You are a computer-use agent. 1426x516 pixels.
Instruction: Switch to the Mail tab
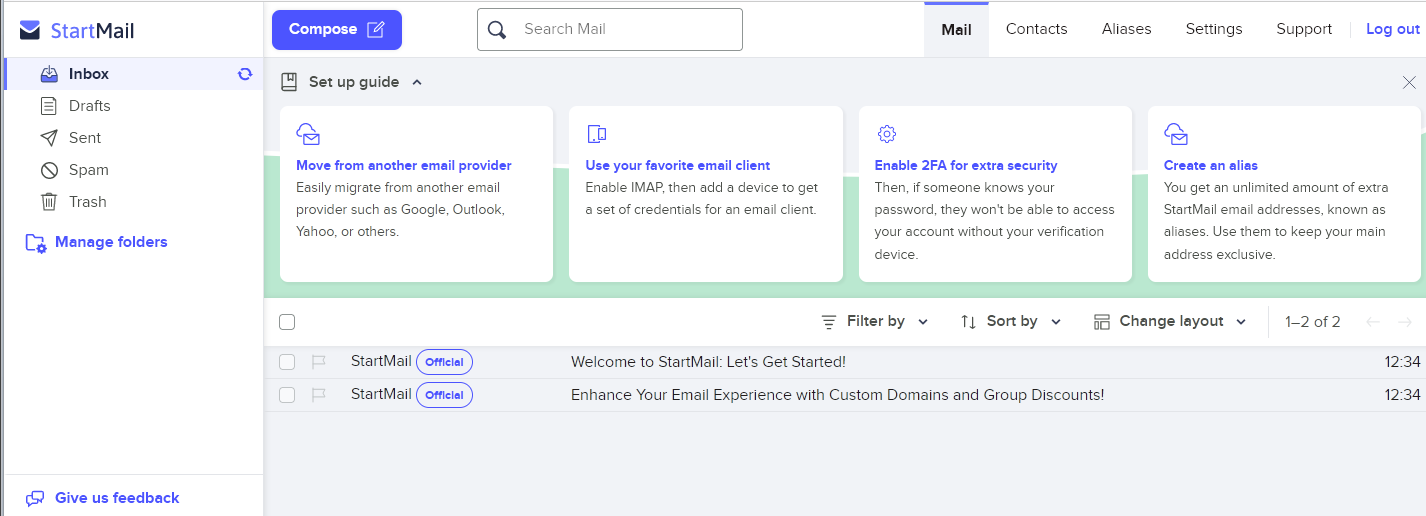pos(956,29)
